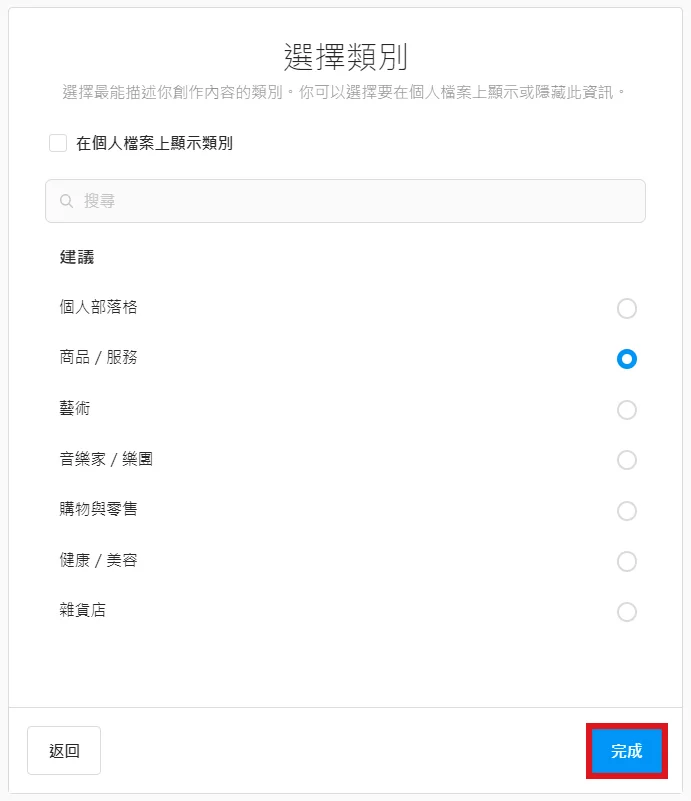
Task: Pick the 音樂家 / 樂團 radio button
Action: click(627, 460)
